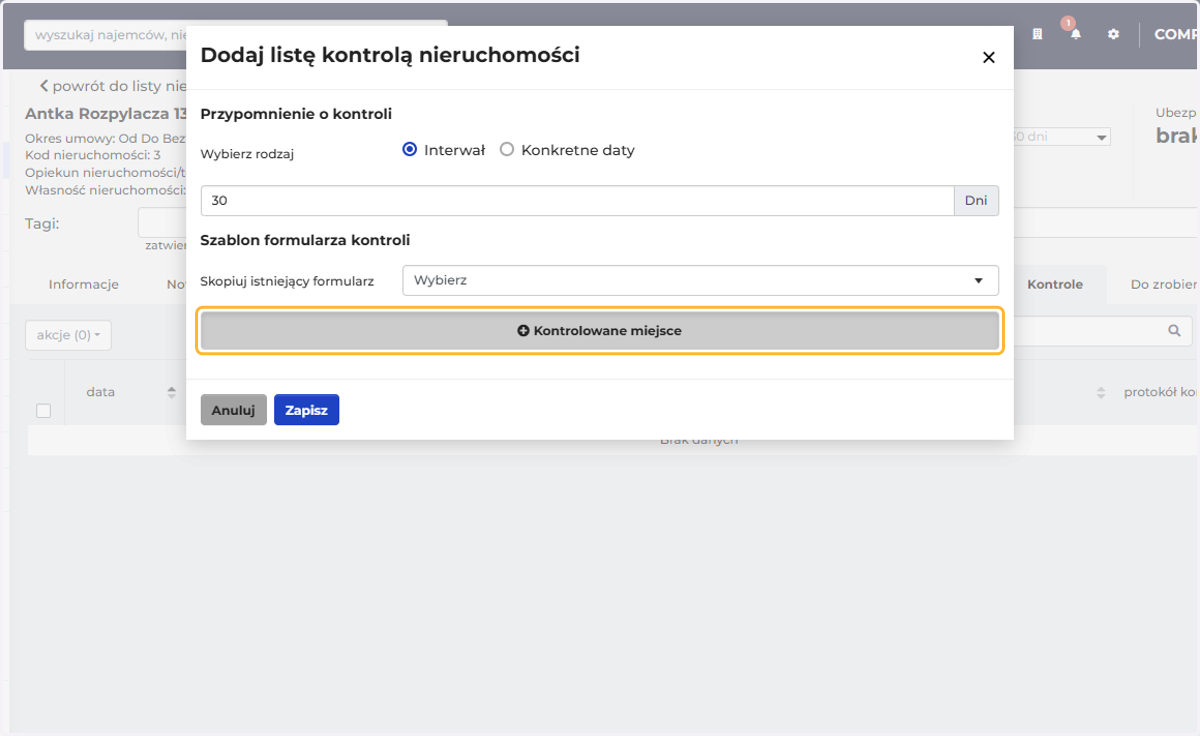Sort by the data column arrows
This screenshot has height=736, width=1200.
click(x=171, y=392)
